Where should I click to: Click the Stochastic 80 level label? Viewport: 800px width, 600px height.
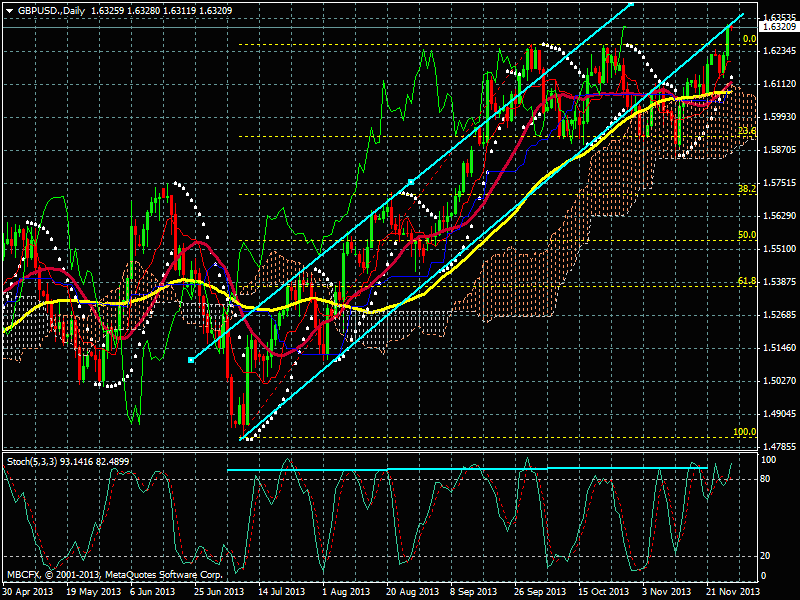[x=768, y=480]
